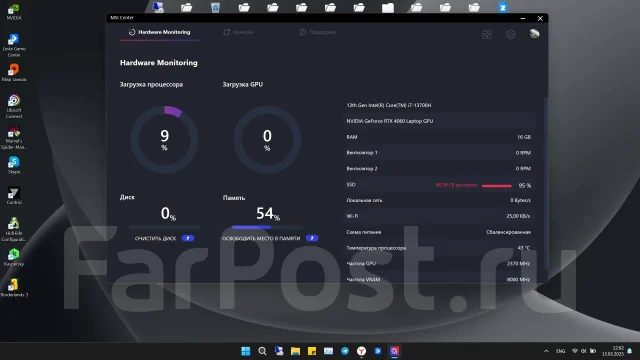Select the Recycle Bin desktop icon
The height and width of the screenshot is (360, 640).
[215, 7]
